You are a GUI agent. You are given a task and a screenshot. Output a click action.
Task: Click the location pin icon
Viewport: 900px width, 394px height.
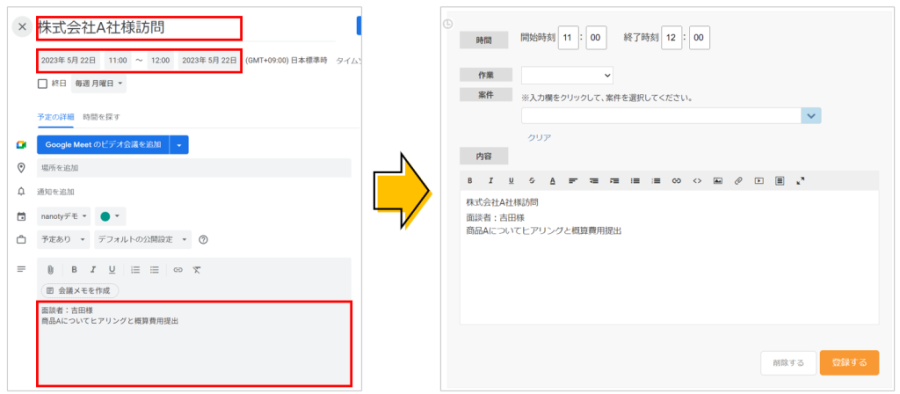click(x=21, y=168)
